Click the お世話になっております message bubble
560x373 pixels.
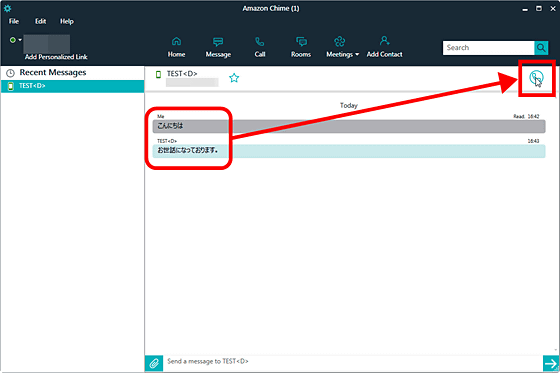[349, 151]
